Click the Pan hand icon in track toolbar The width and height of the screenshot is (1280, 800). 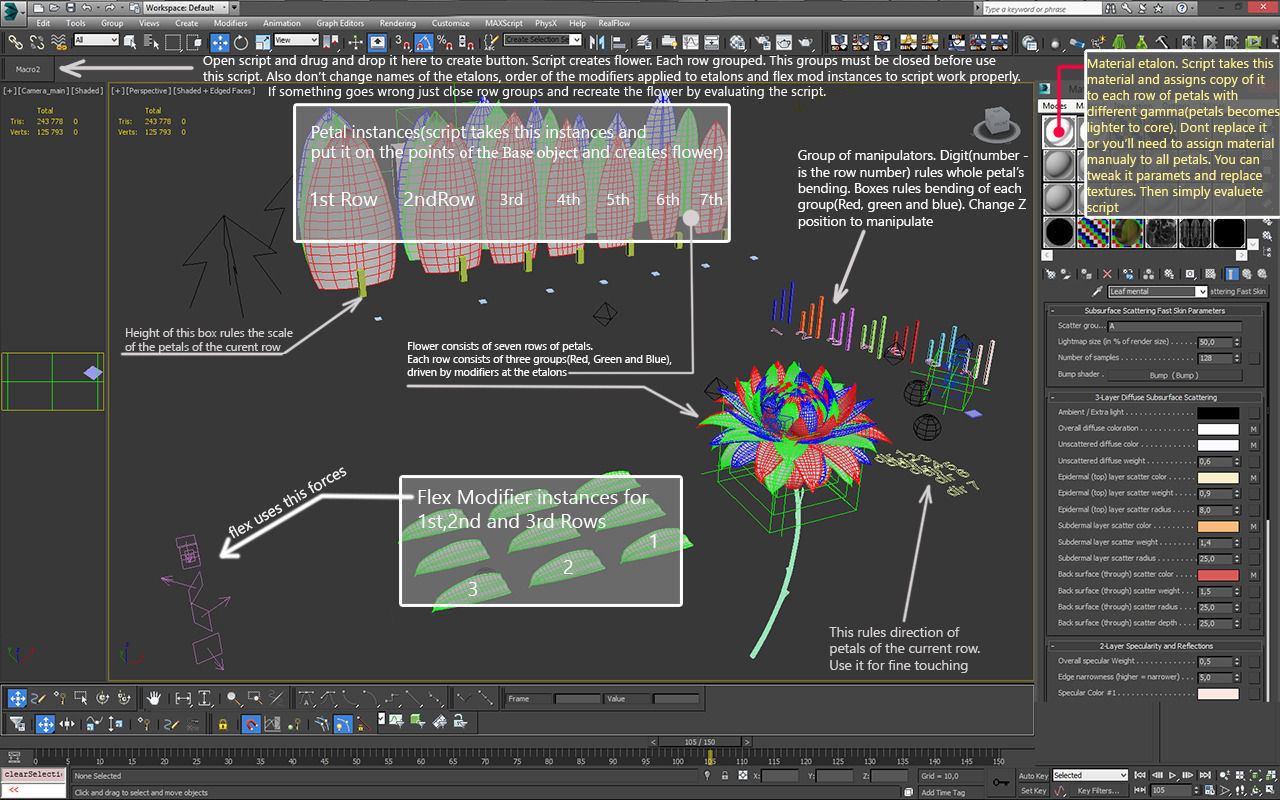pyautogui.click(x=155, y=698)
